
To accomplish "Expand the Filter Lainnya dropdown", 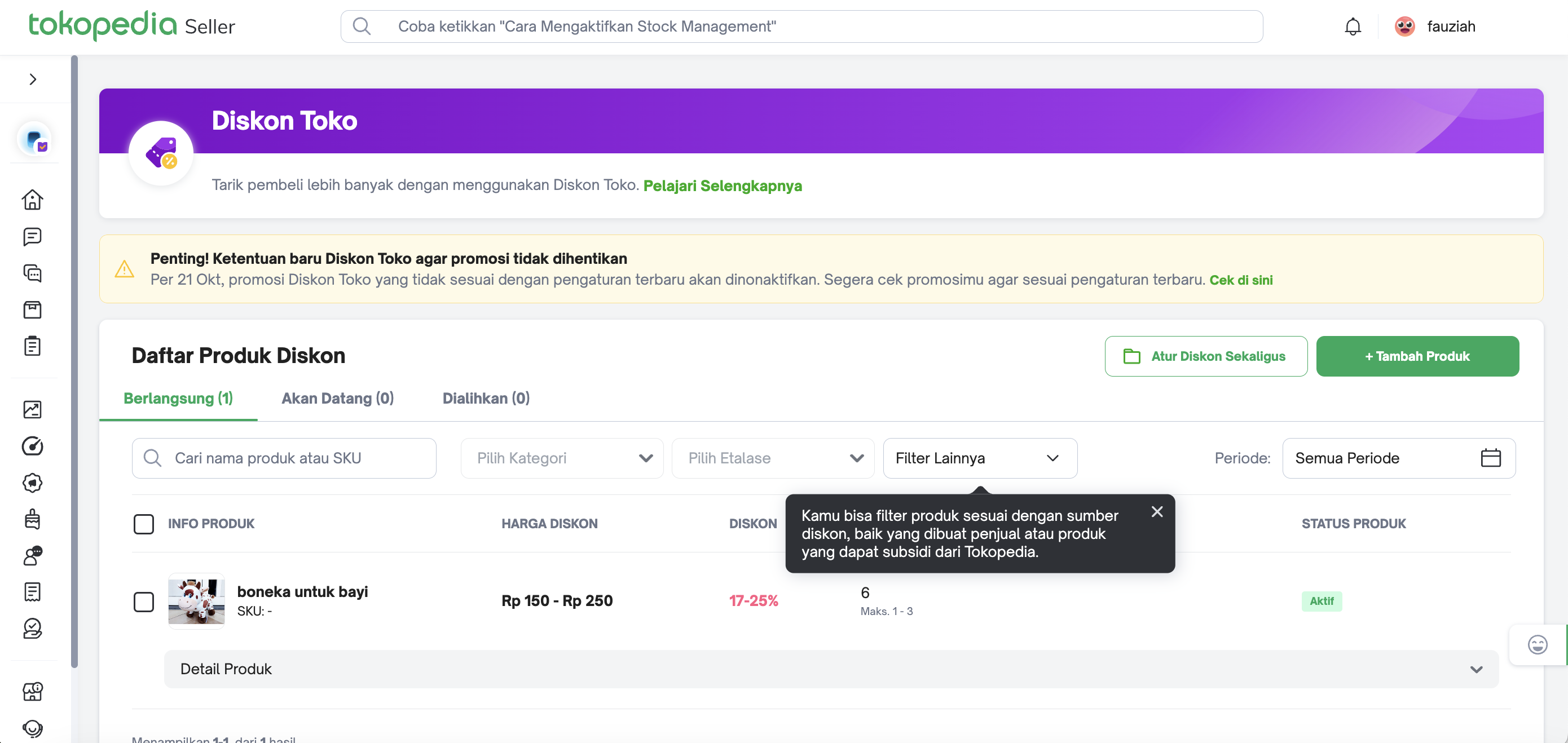I will (979, 458).
